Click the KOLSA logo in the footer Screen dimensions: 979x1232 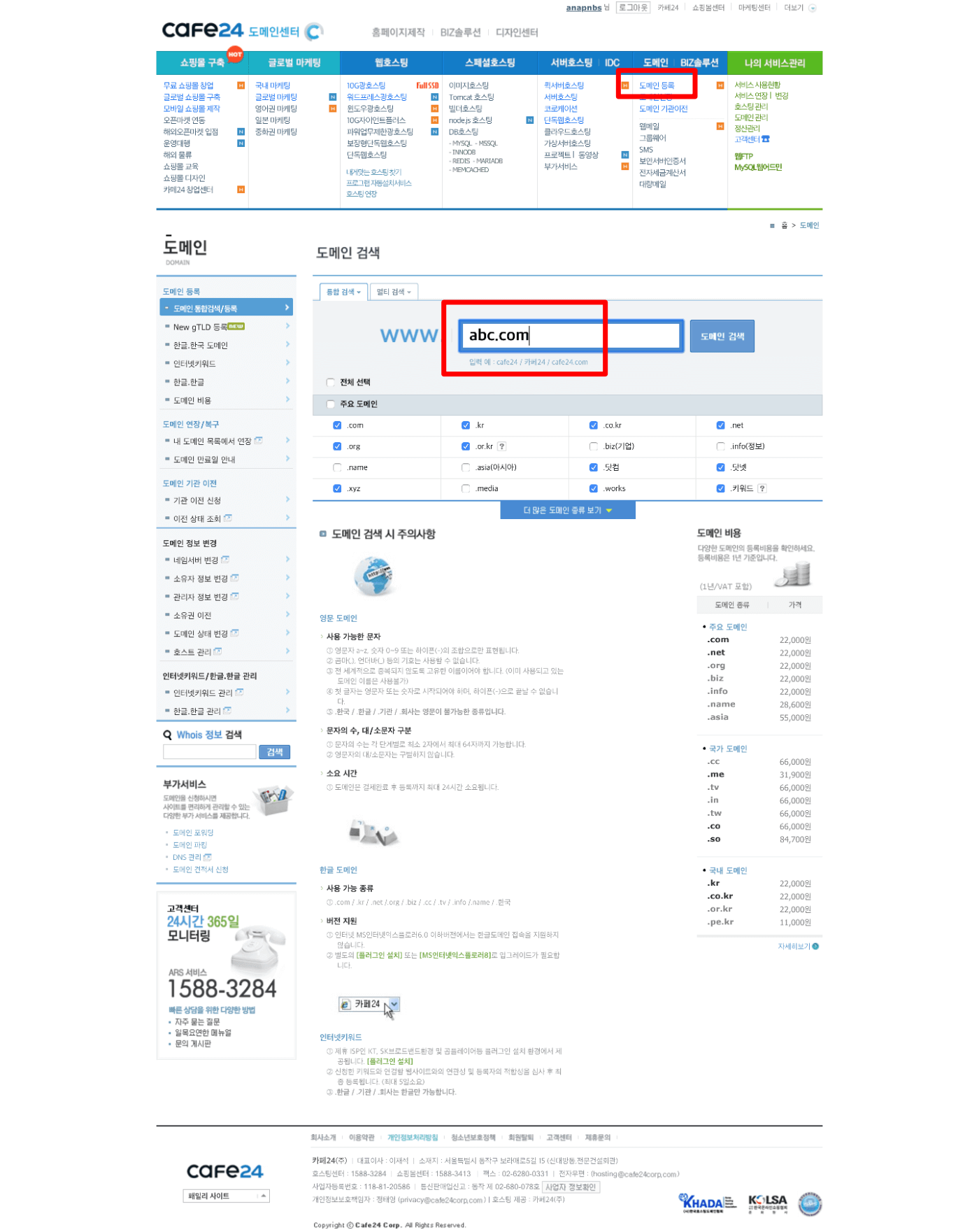pos(768,1203)
